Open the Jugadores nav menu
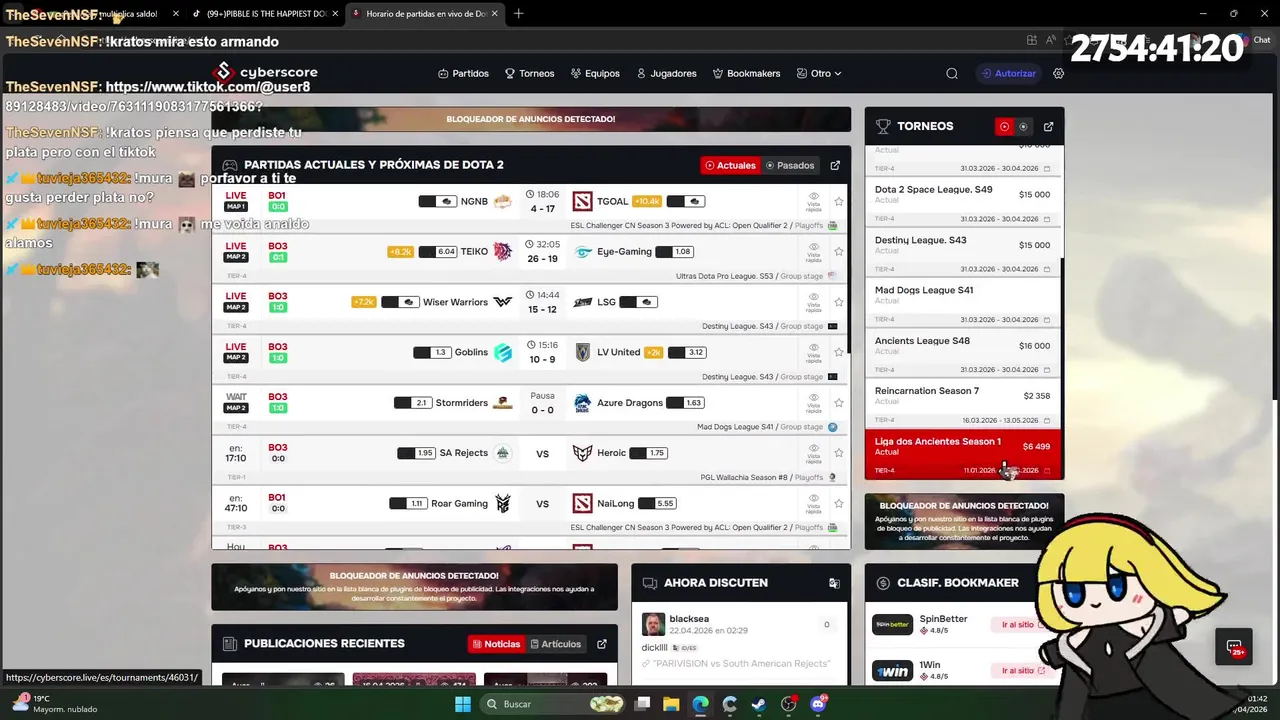1280x720 pixels. click(x=666, y=73)
